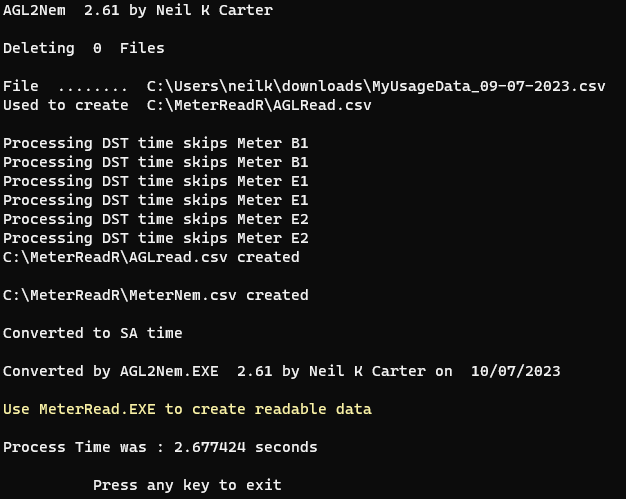The image size is (626, 499).
Task: Click the second "Meter E2" DST line
Action: point(155,238)
